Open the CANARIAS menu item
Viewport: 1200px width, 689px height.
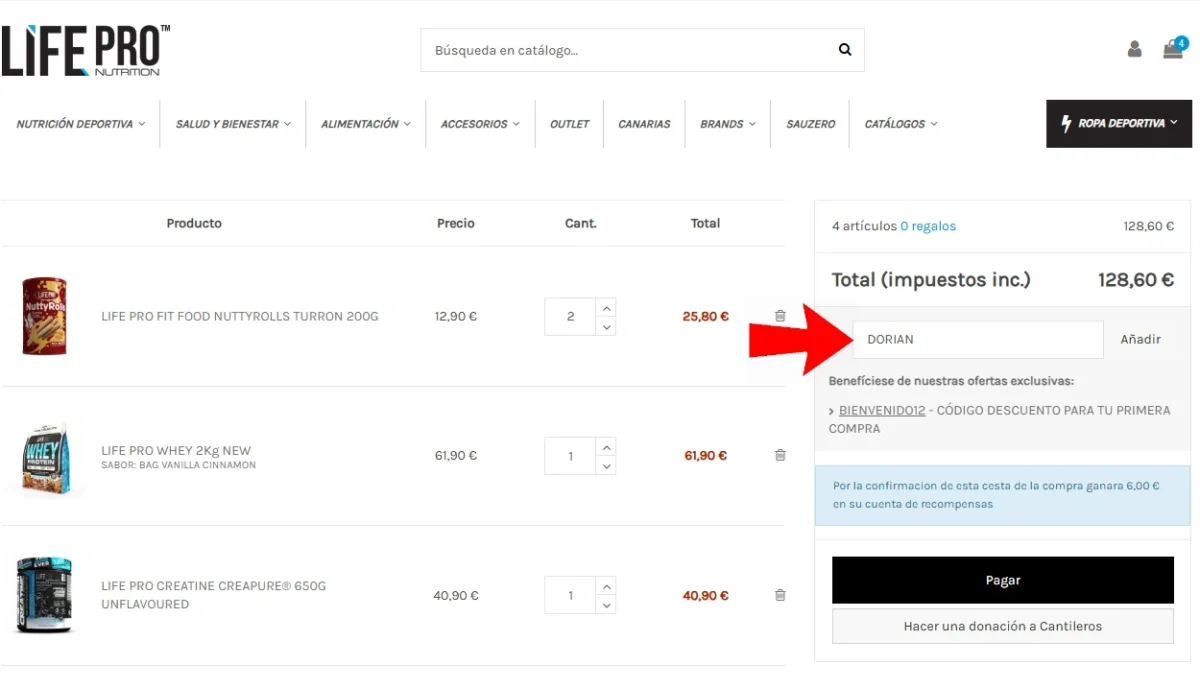tap(644, 123)
